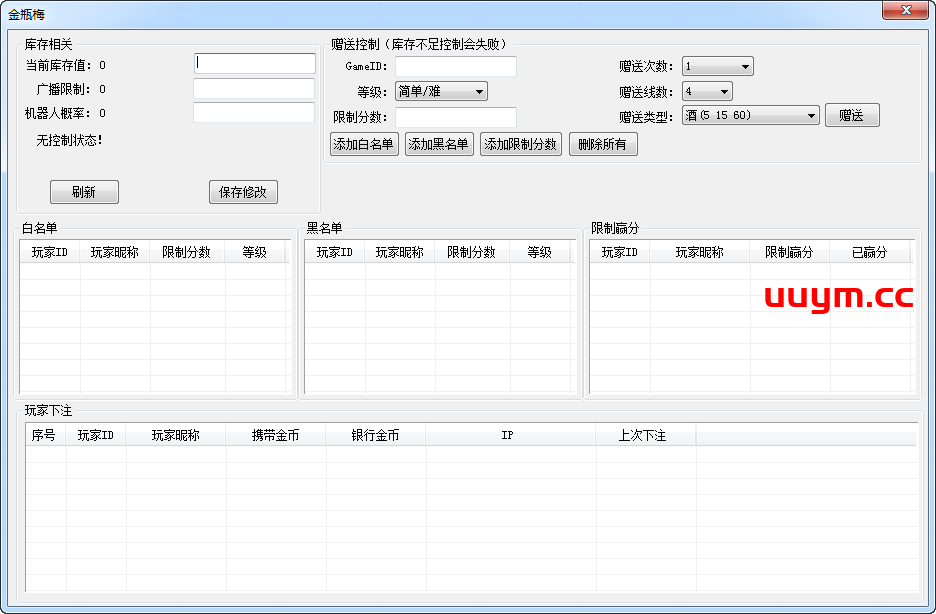Focus the 限制分数 input under 等级

pos(456,117)
